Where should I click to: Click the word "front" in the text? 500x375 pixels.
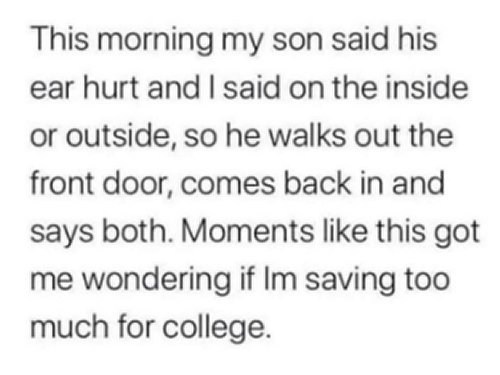[x=62, y=183]
